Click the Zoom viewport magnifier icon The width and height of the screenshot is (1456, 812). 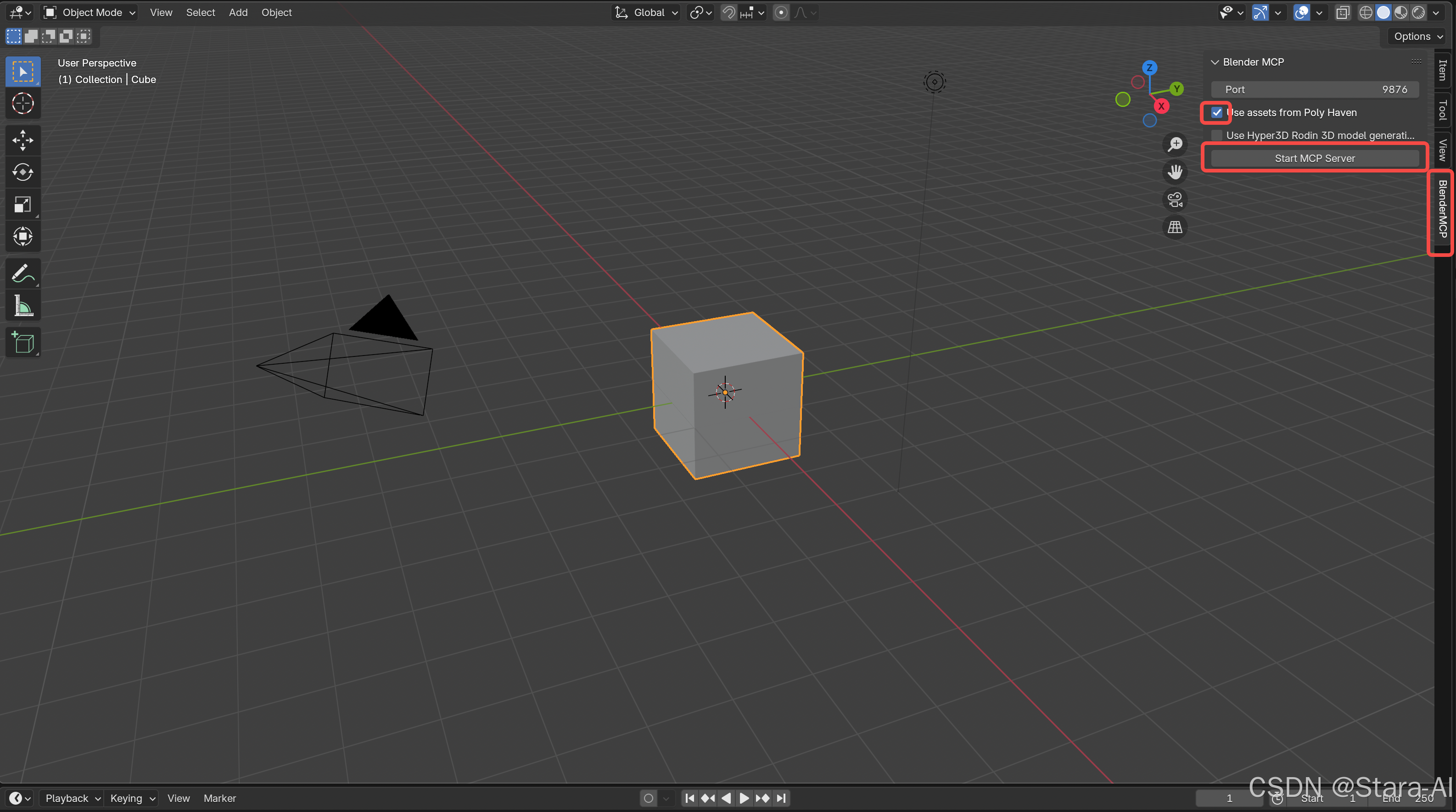(1175, 144)
